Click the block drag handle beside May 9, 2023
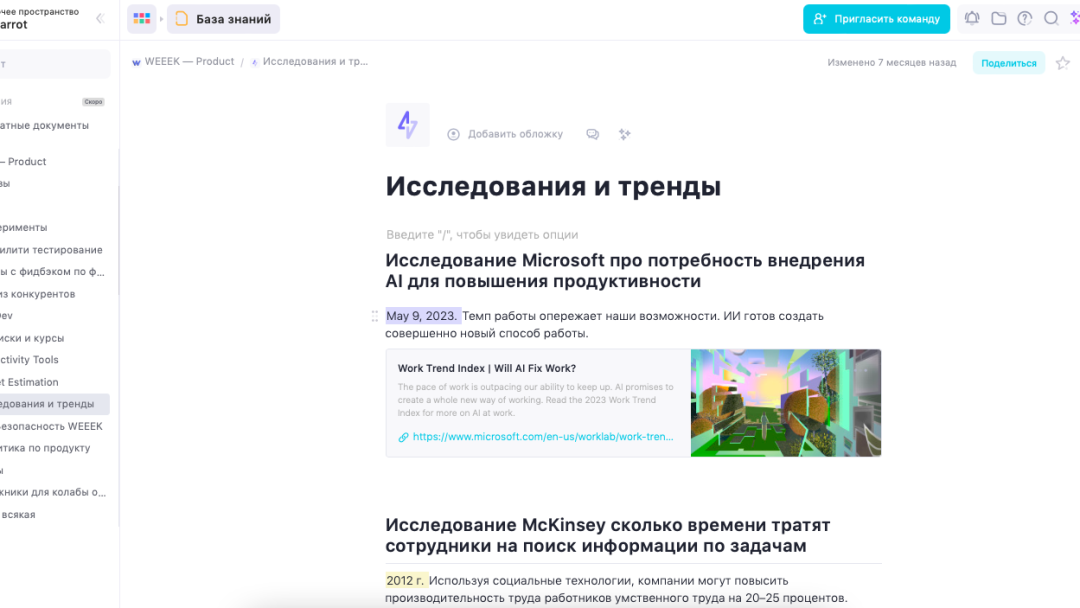The image size is (1080, 608). pyautogui.click(x=375, y=316)
